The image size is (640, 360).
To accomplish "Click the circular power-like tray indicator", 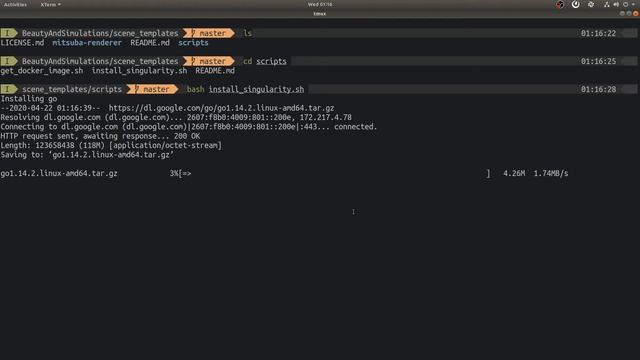I will click(576, 4).
